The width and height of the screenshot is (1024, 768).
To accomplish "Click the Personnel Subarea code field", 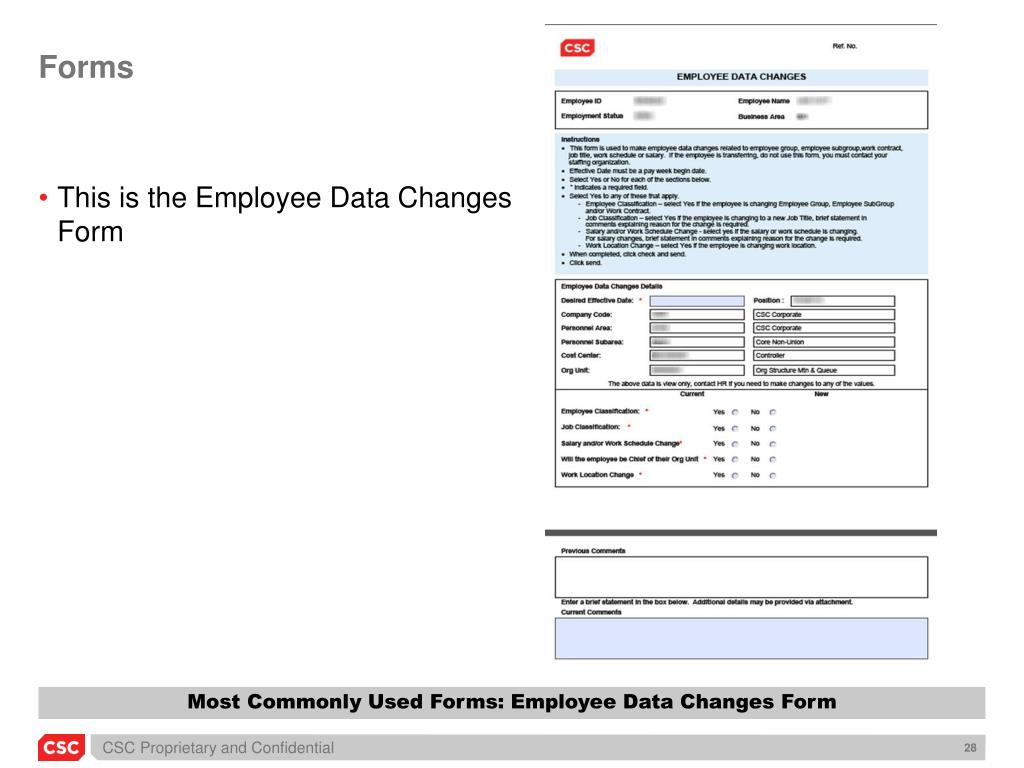I will [x=697, y=342].
